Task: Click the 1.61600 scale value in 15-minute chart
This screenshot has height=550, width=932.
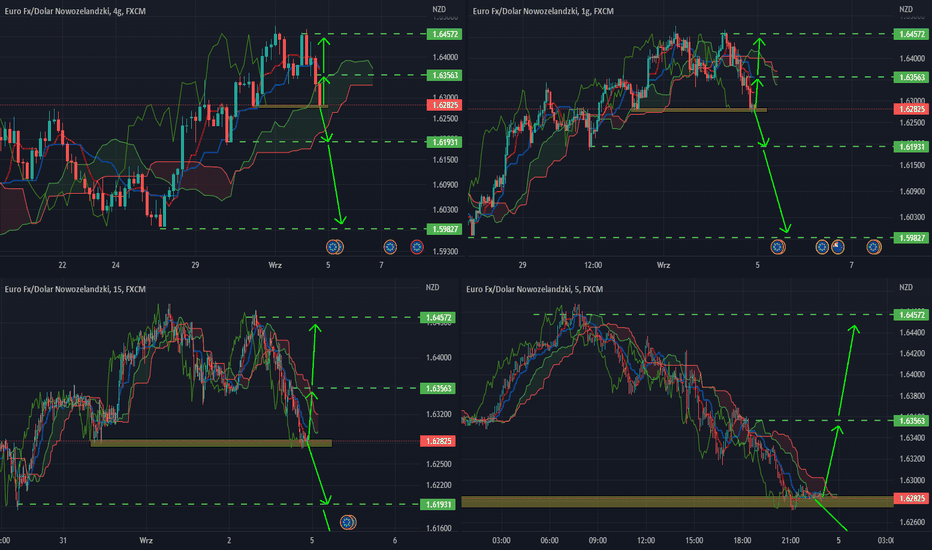Action: pos(439,528)
